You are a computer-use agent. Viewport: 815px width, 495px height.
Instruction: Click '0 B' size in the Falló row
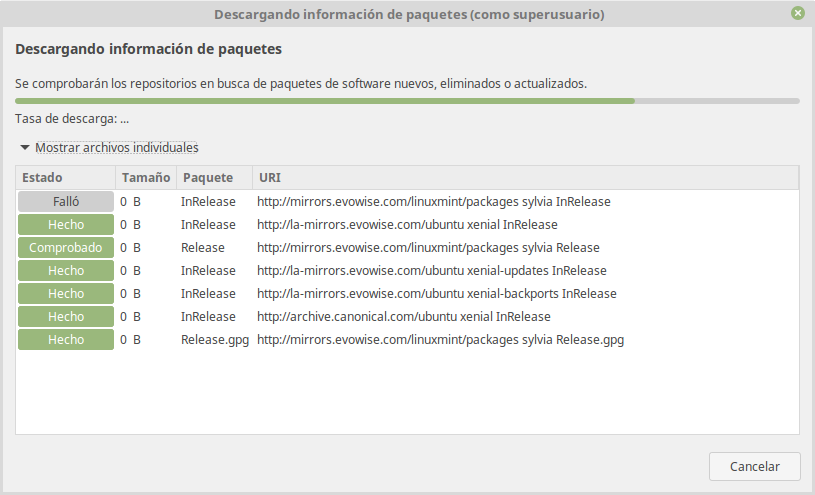(x=130, y=202)
